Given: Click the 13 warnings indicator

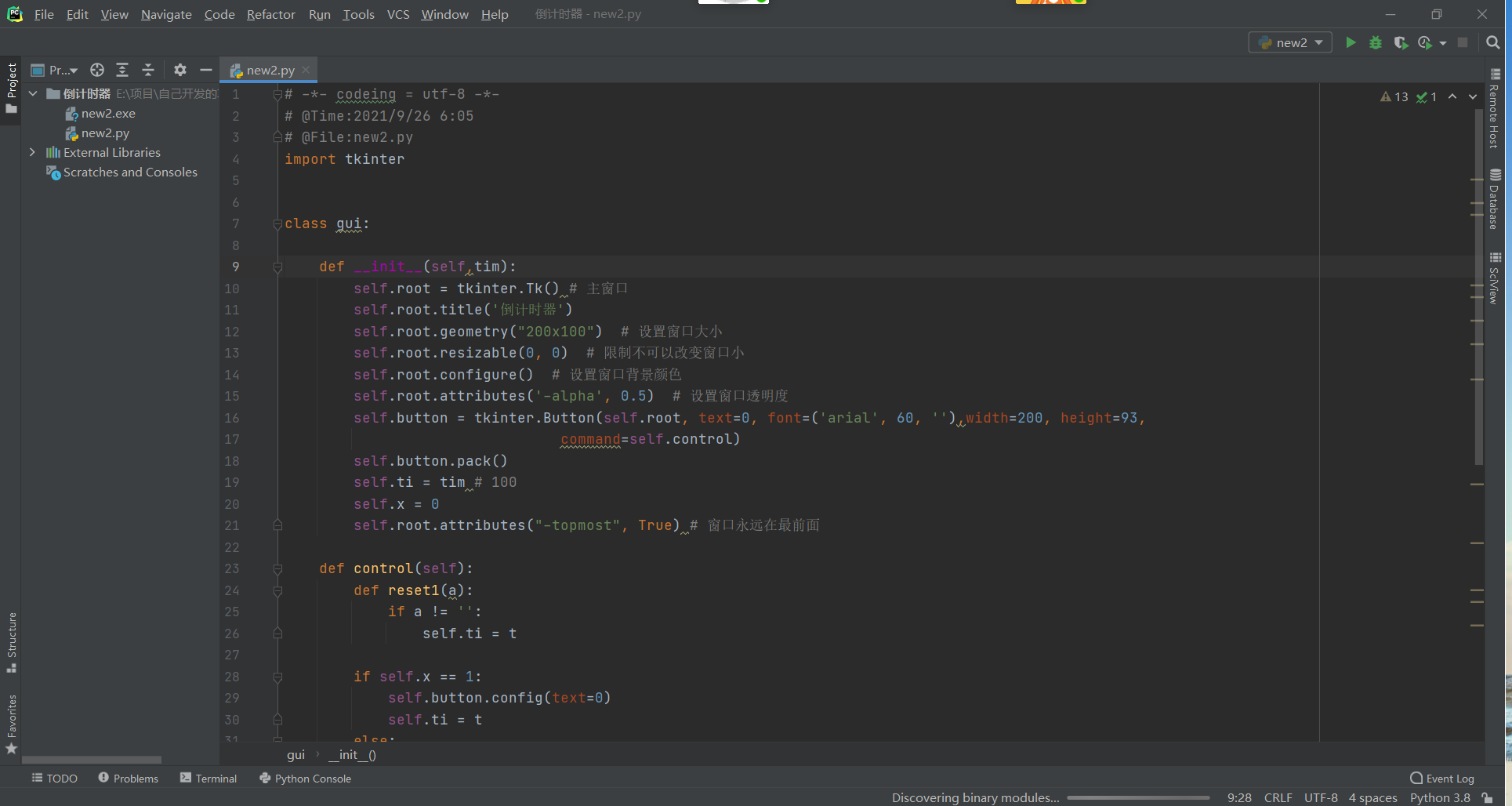Looking at the screenshot, I should pyautogui.click(x=1394, y=96).
